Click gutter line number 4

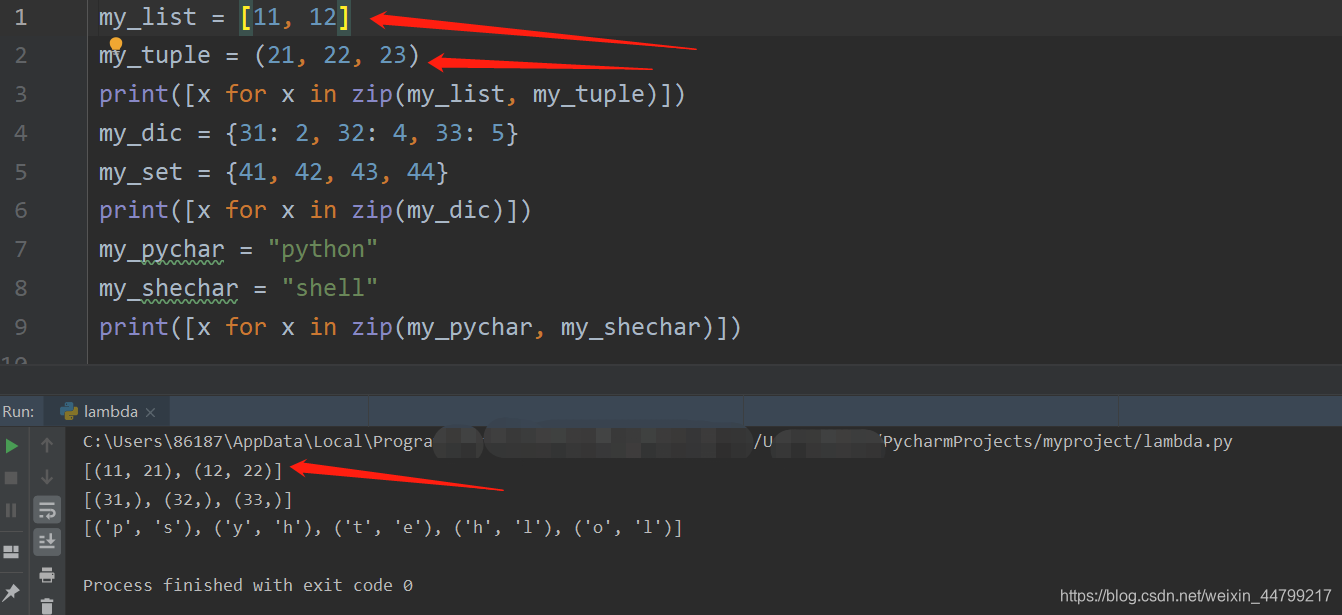click(21, 133)
